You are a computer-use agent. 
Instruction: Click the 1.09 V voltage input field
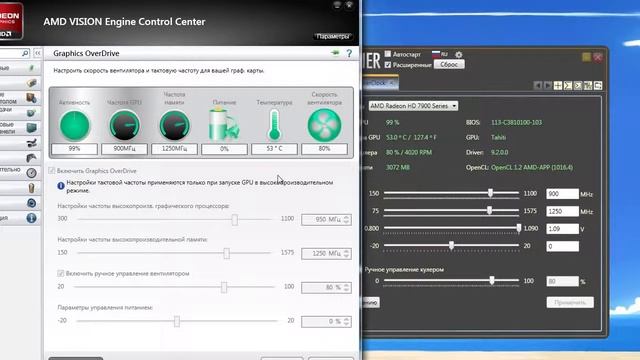[x=562, y=229]
